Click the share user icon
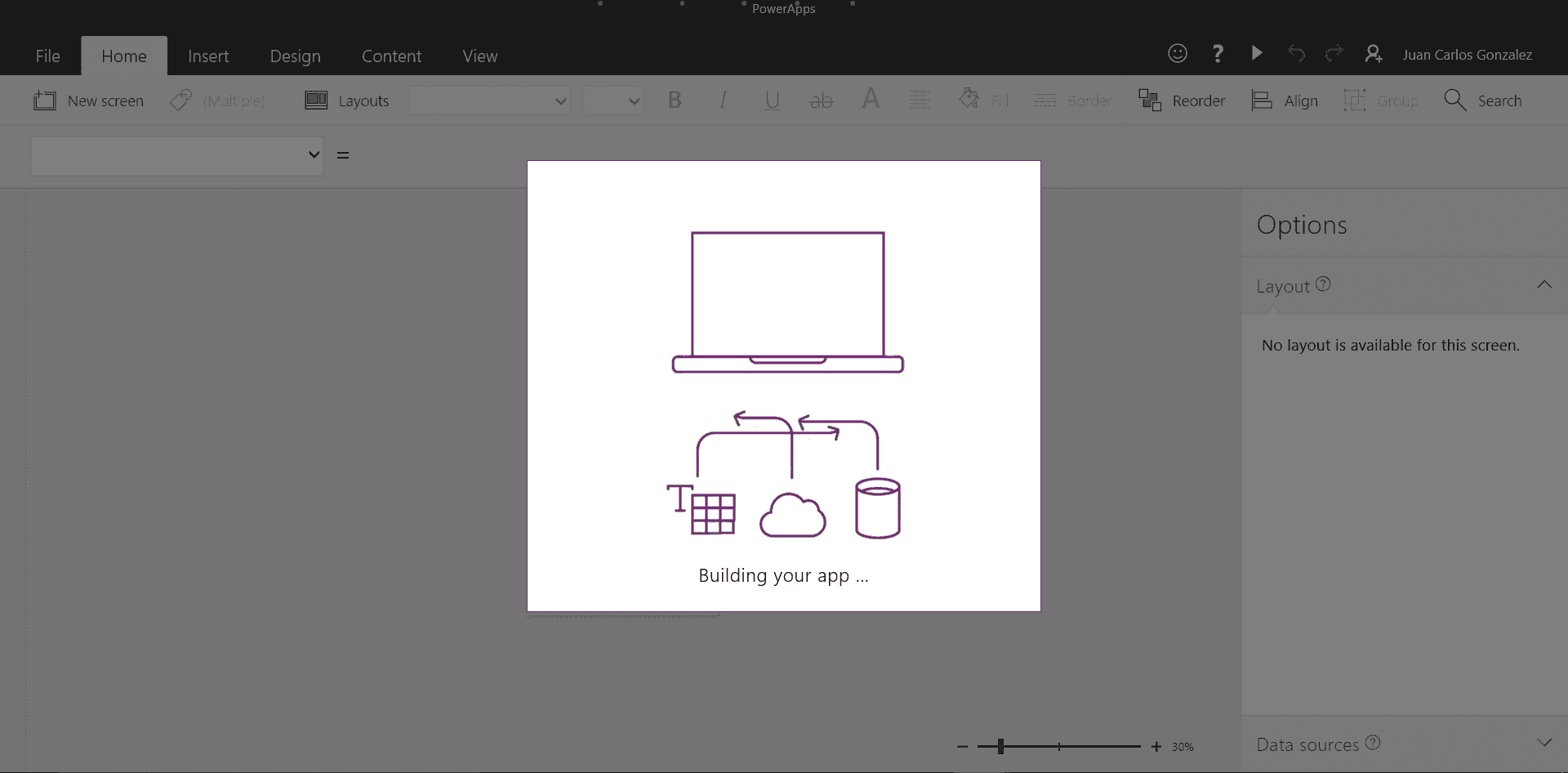1568x773 pixels. click(x=1374, y=54)
